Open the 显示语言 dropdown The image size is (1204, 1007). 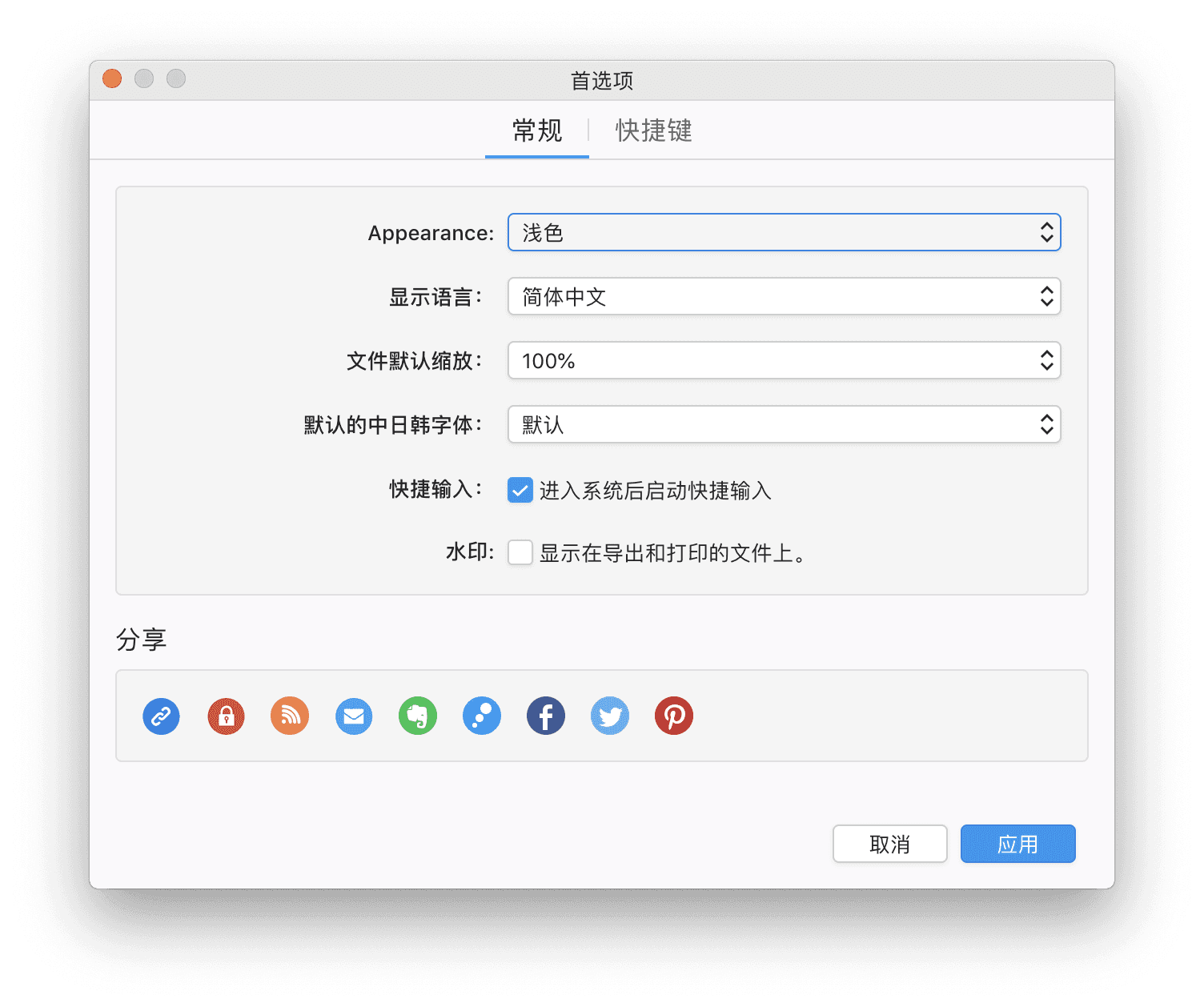(x=784, y=296)
